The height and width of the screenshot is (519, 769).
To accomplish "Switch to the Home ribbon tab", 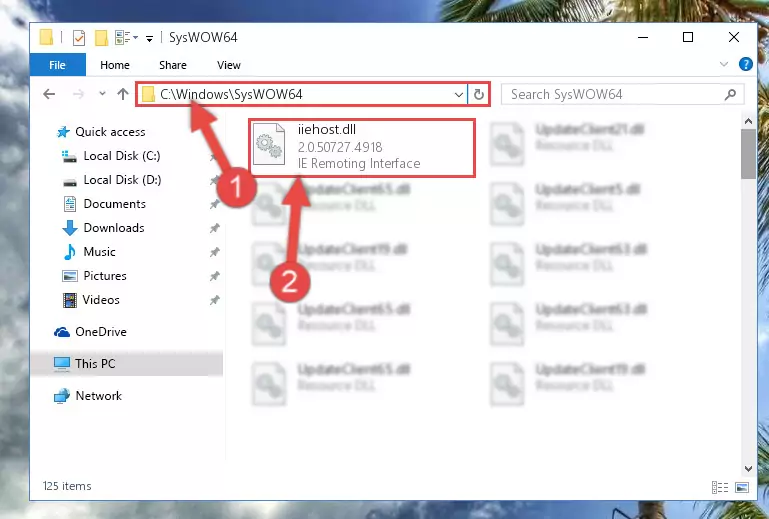I will pyautogui.click(x=115, y=65).
